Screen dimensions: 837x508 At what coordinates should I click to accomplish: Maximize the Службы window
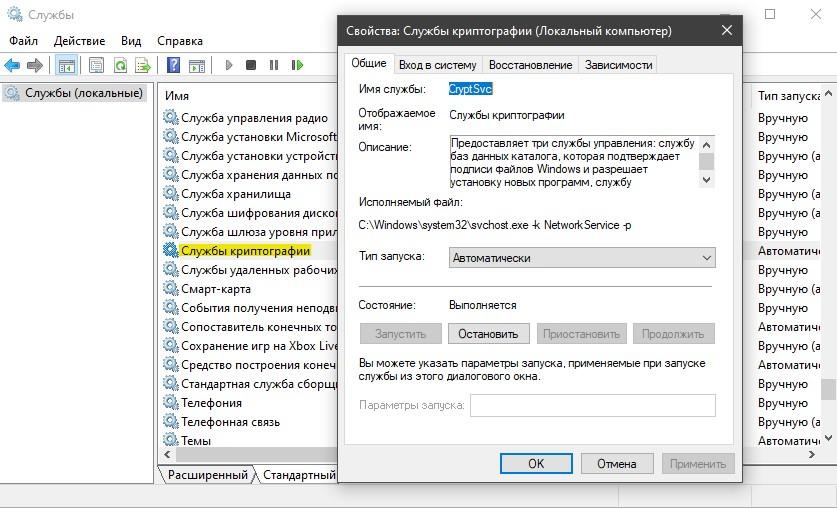[x=770, y=14]
